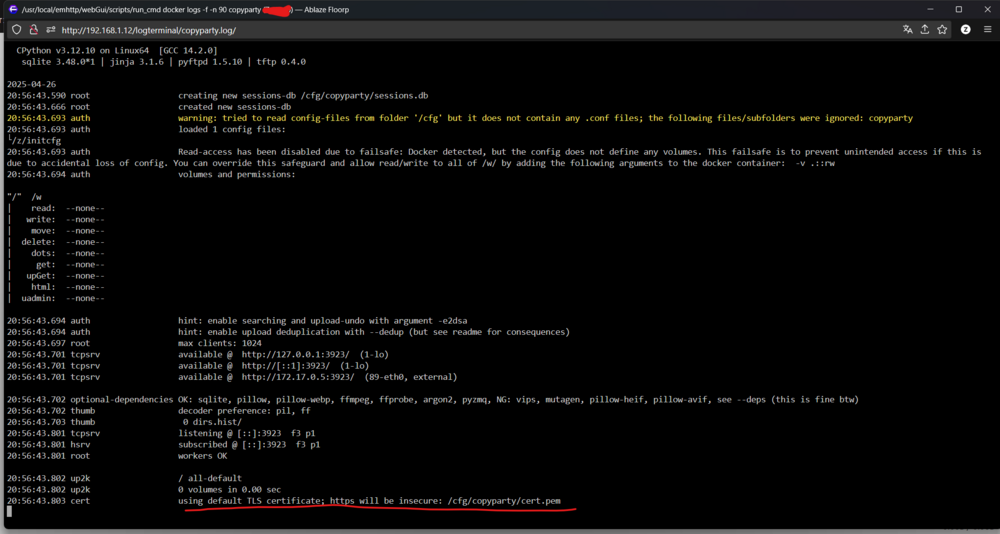Image resolution: width=1000 pixels, height=534 pixels.
Task: Click 'listening @ [::]:3923 f3 p1' line
Action: click(249, 433)
